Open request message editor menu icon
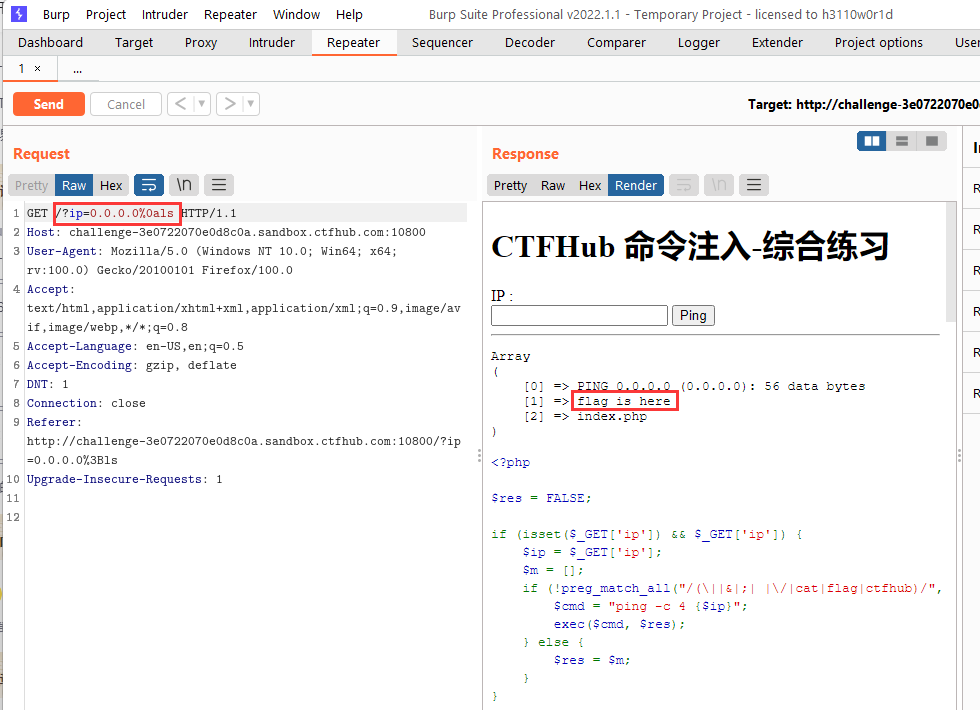Screen dimensions: 980x710 tap(219, 185)
